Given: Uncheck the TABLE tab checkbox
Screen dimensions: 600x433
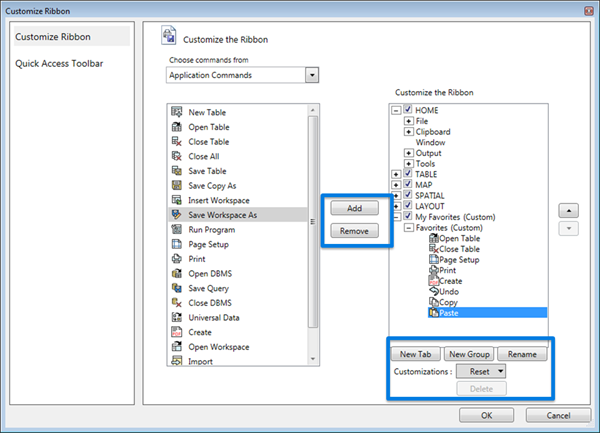Looking at the screenshot, I should click(x=408, y=174).
